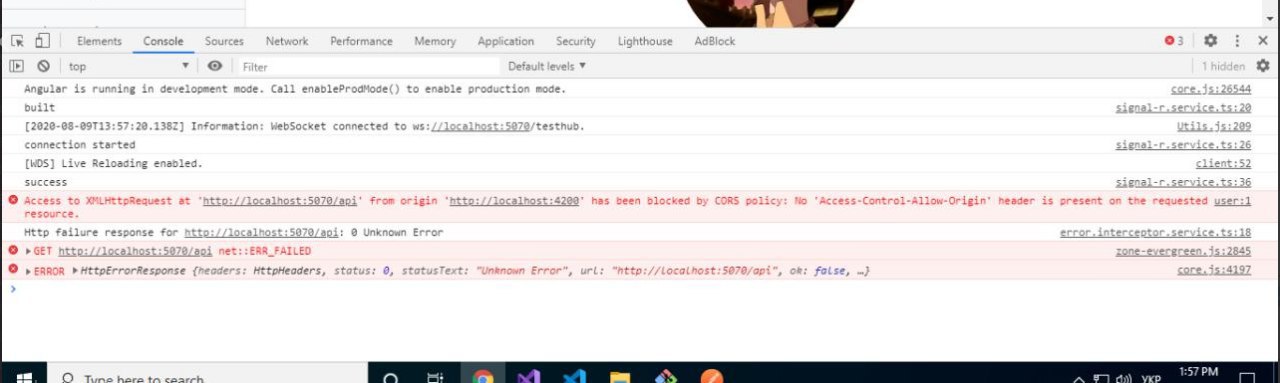1280x383 pixels.
Task: Open the Windows Start menu
Action: [x=24, y=377]
